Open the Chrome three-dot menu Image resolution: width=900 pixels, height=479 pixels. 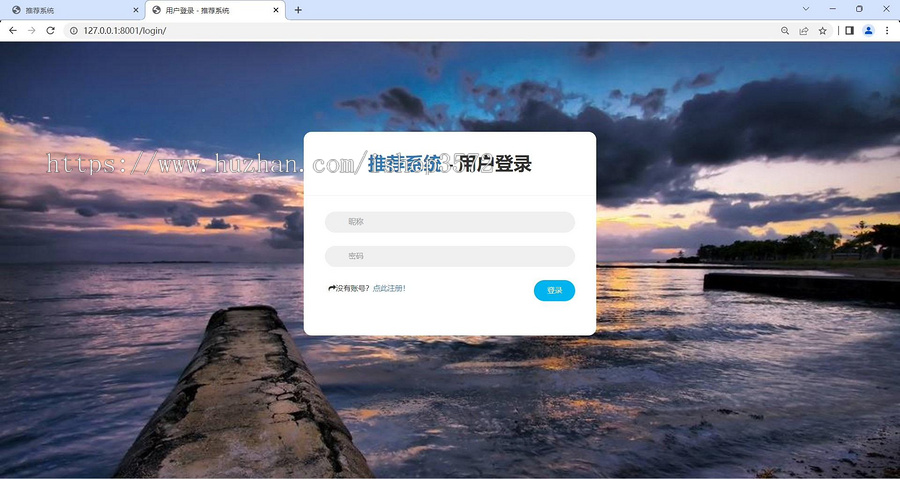(887, 30)
